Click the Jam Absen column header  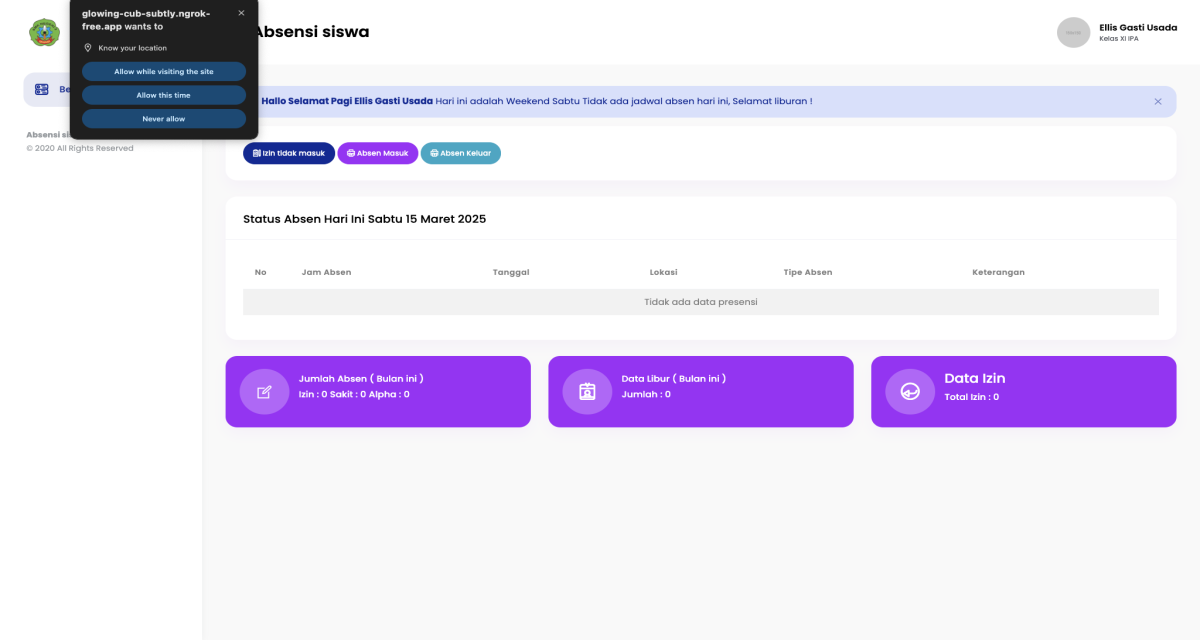326,272
